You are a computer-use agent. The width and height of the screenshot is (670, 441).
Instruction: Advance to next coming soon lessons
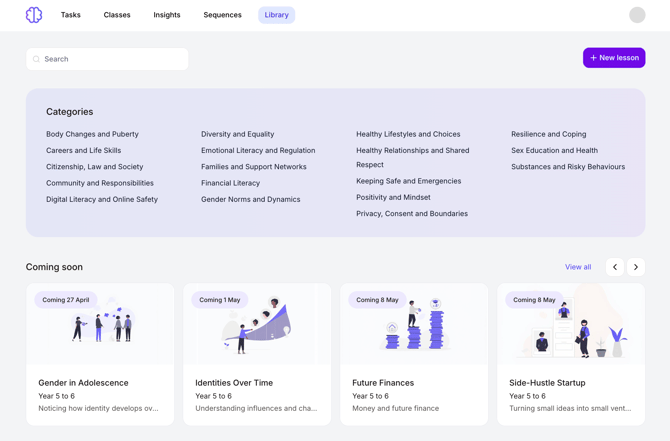coord(636,267)
